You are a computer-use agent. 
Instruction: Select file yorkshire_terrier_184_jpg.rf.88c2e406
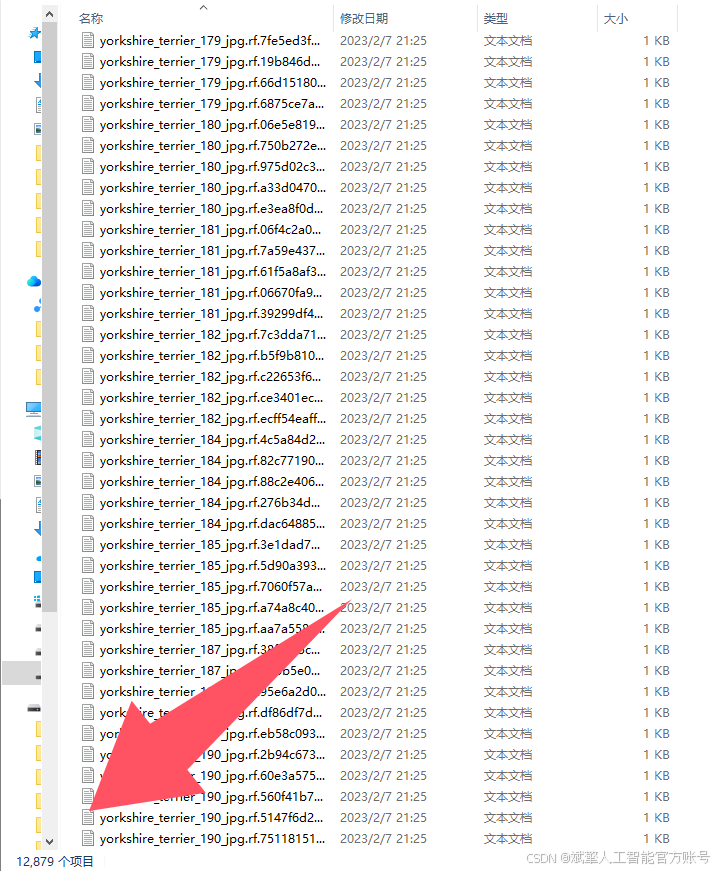click(212, 482)
